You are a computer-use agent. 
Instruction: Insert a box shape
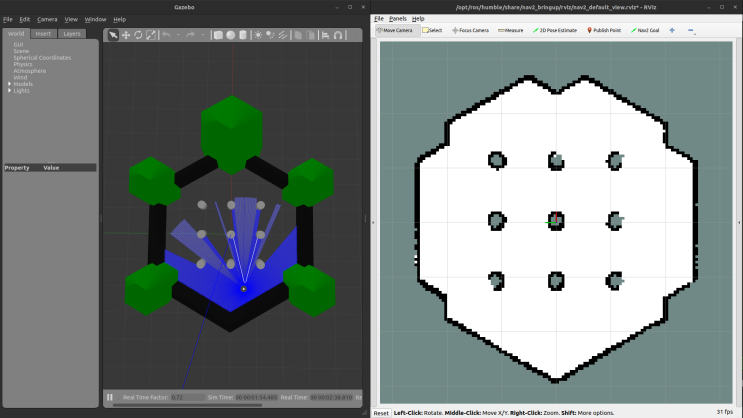(x=218, y=35)
